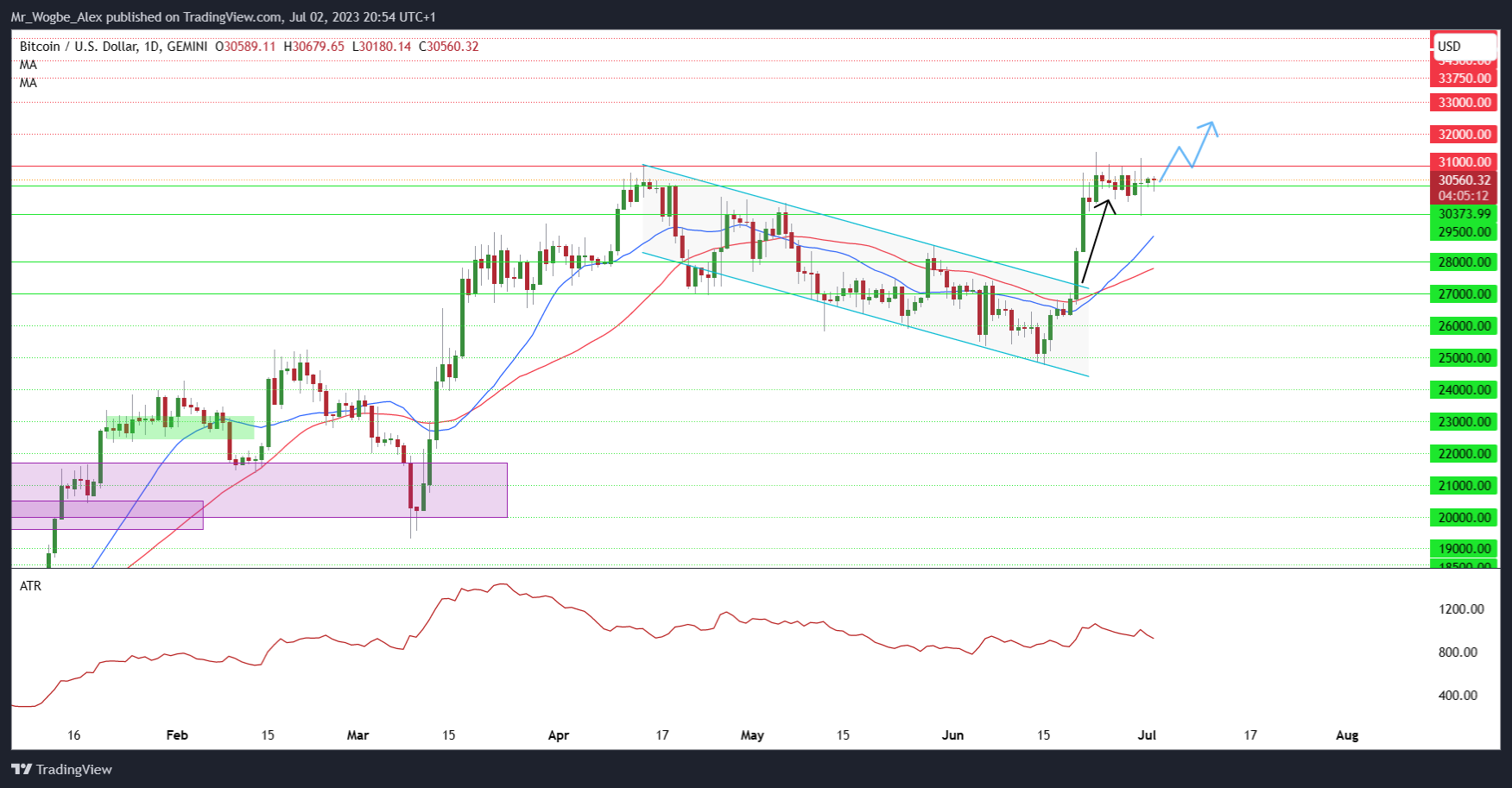
Task: Click the first MA indicator label
Action: [28, 65]
